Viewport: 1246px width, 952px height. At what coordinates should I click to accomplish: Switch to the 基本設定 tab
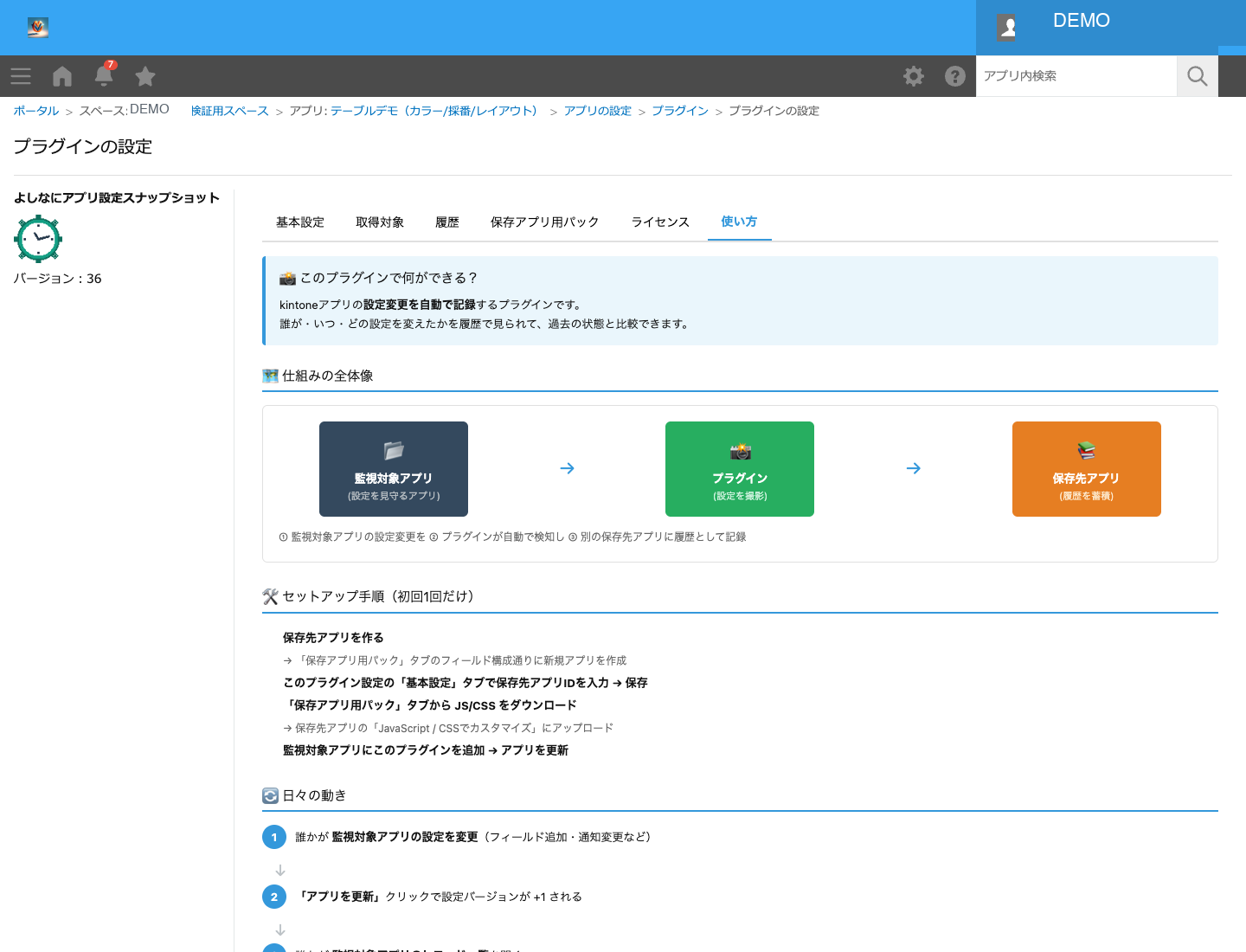300,222
